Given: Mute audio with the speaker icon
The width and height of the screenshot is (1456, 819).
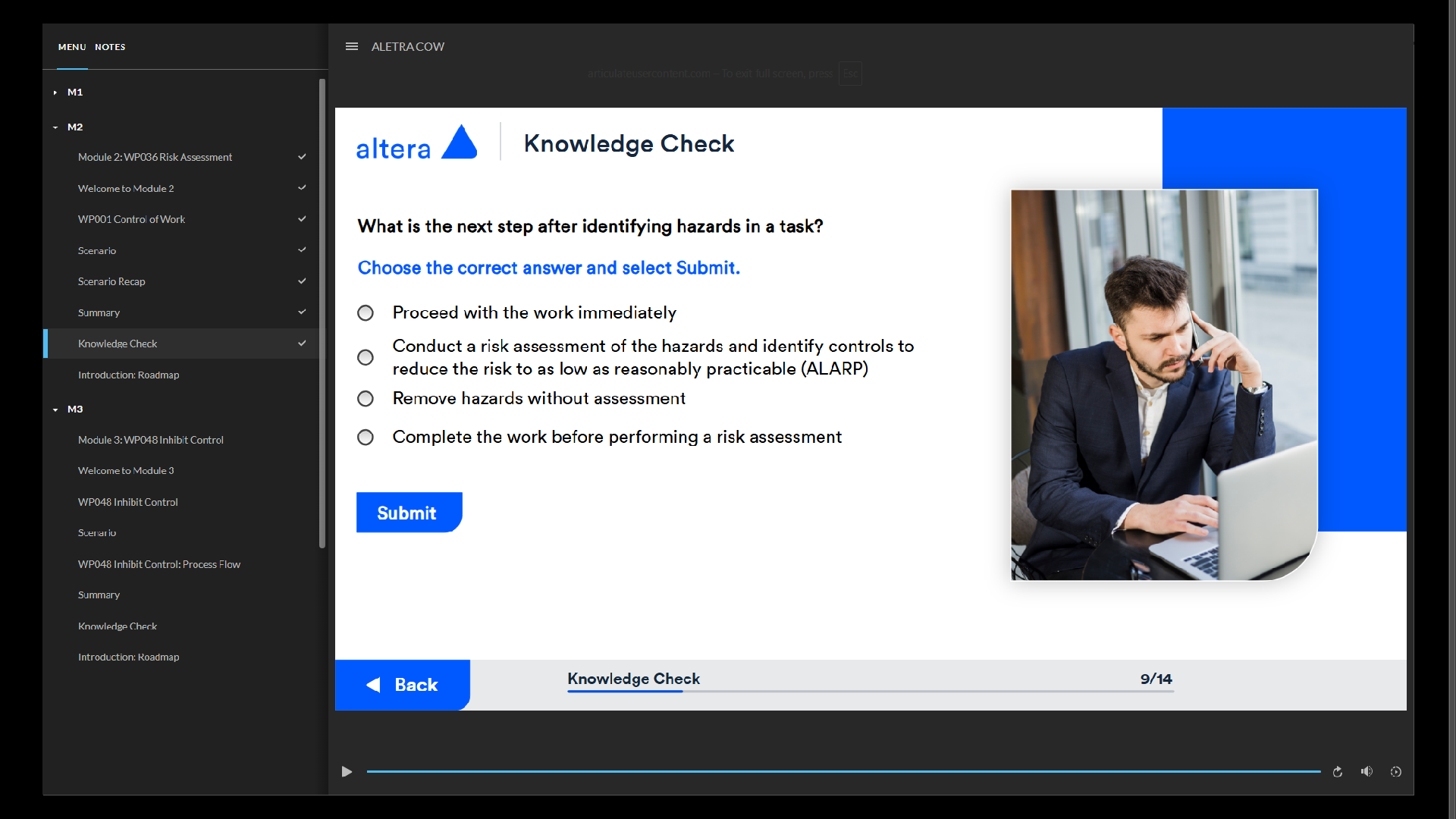Looking at the screenshot, I should click(x=1367, y=772).
